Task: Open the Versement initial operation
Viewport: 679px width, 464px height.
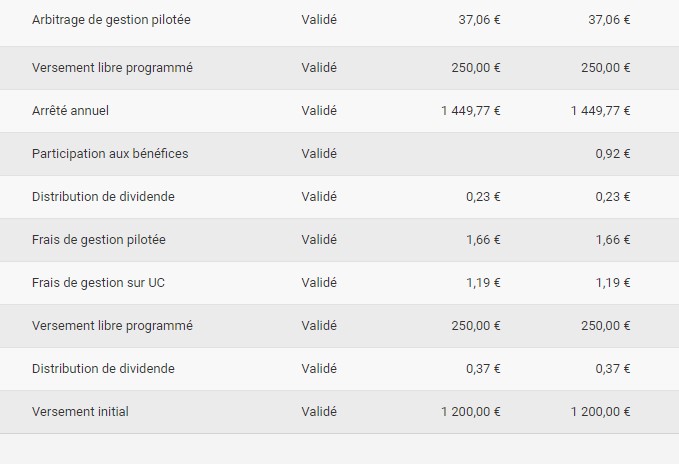Action: click(80, 412)
